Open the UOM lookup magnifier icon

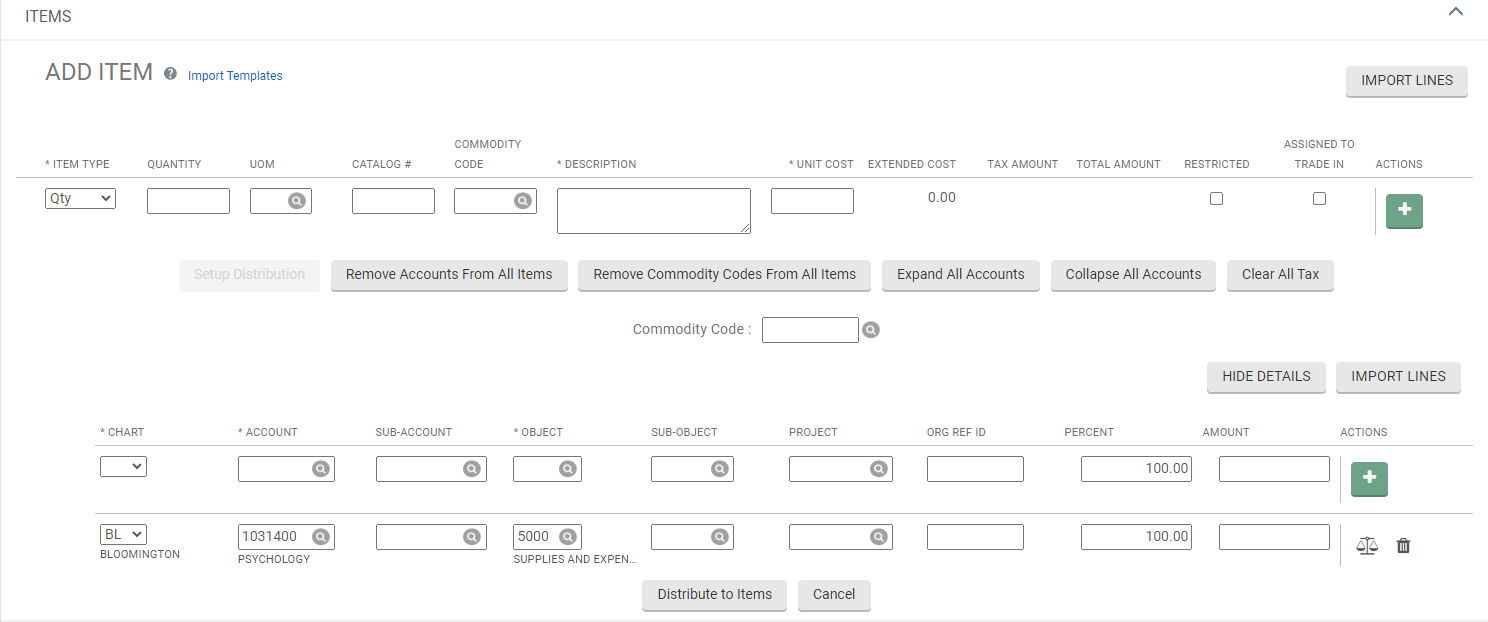[x=296, y=201]
